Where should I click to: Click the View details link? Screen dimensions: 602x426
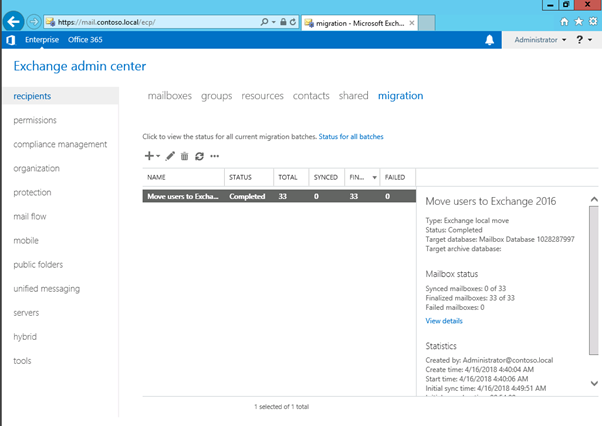[444, 321]
